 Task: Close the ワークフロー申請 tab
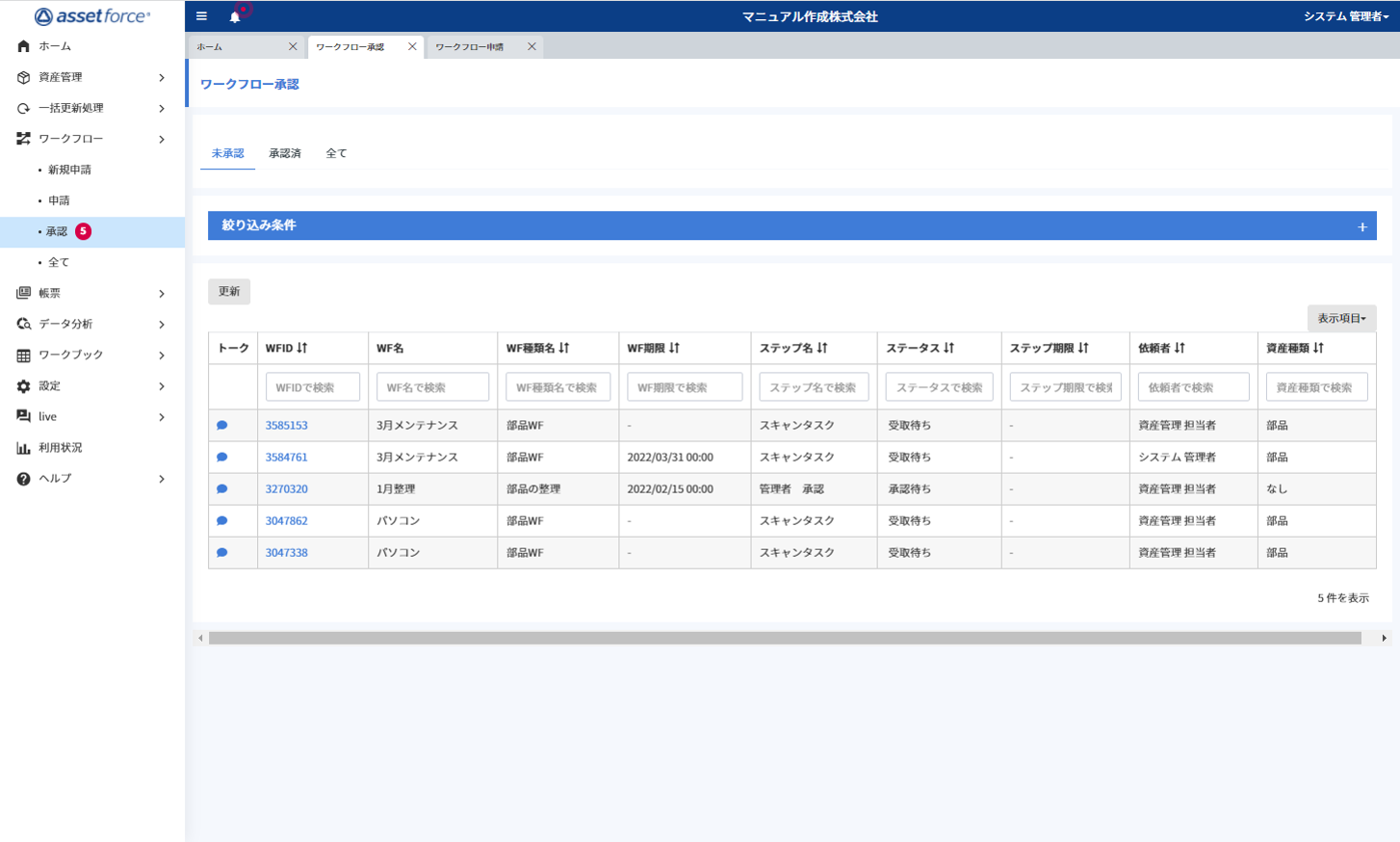coord(531,46)
